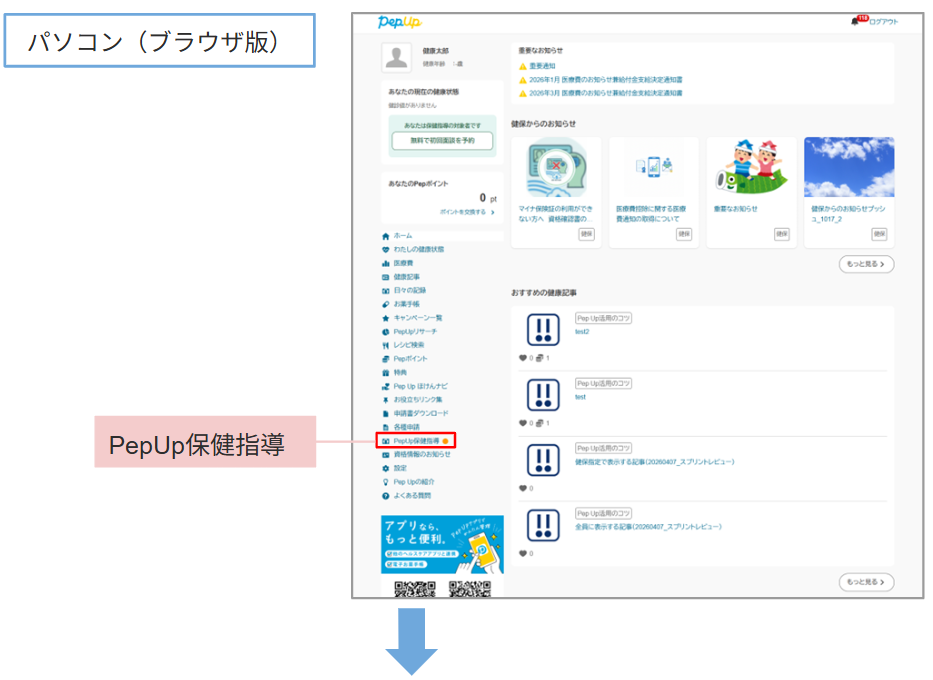Click the pin icon for お役立ちリンク集
This screenshot has height=680, width=933.
386,400
